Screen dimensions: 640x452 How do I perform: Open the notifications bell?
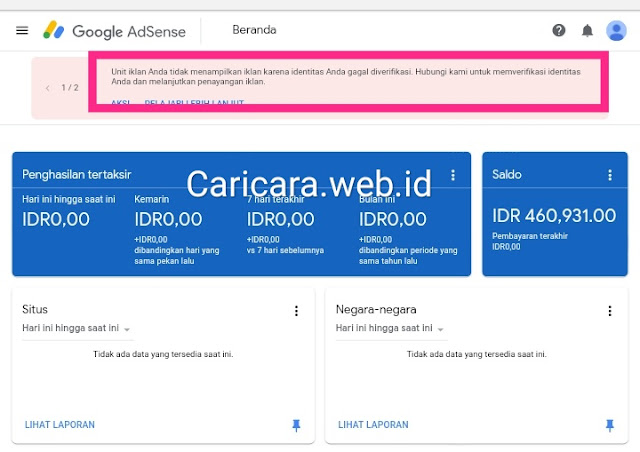pos(587,30)
